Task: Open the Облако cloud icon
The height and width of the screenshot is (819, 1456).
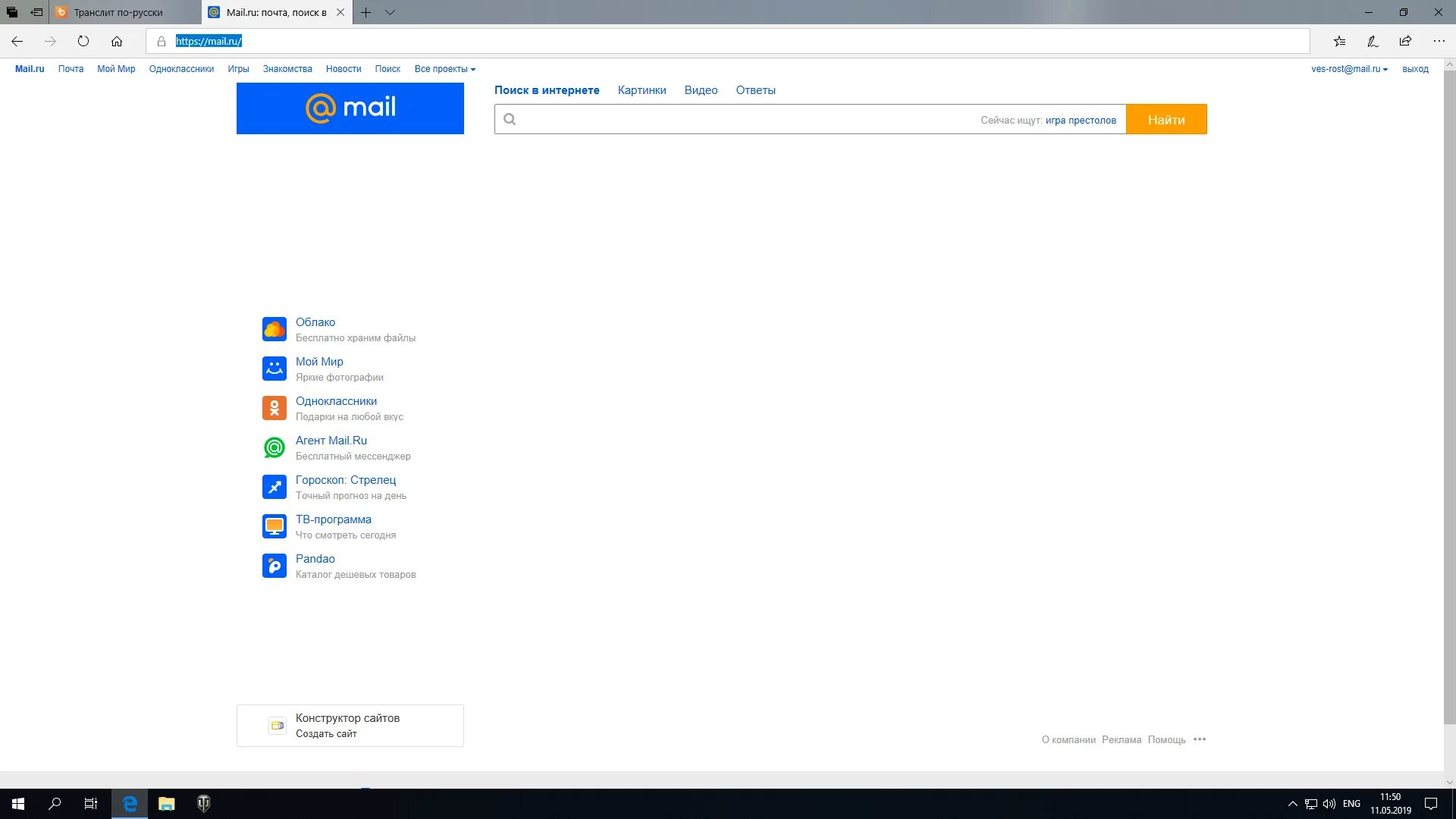Action: pos(275,329)
